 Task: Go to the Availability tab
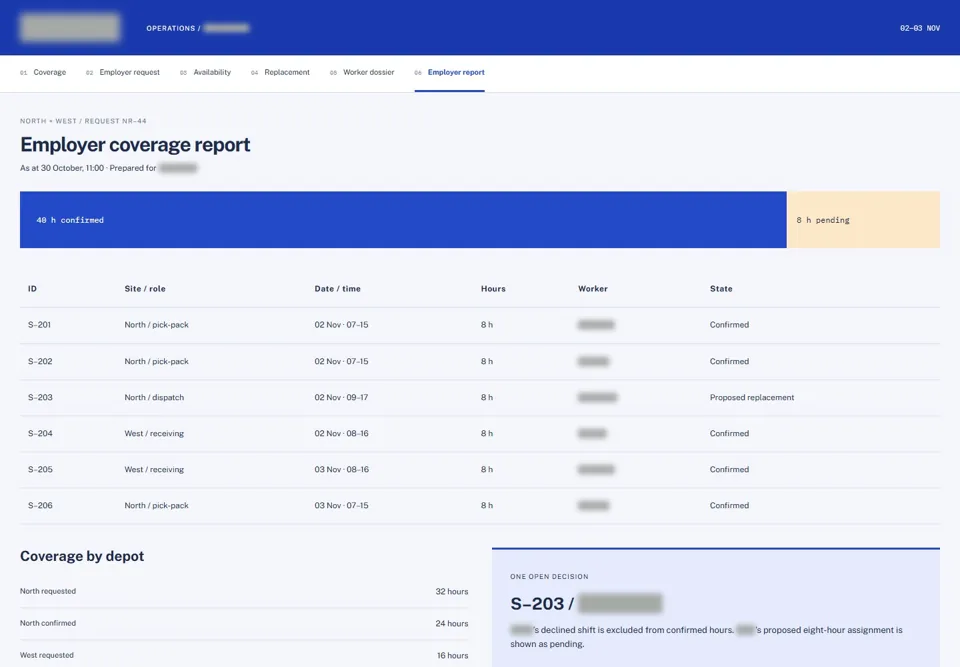(x=205, y=72)
